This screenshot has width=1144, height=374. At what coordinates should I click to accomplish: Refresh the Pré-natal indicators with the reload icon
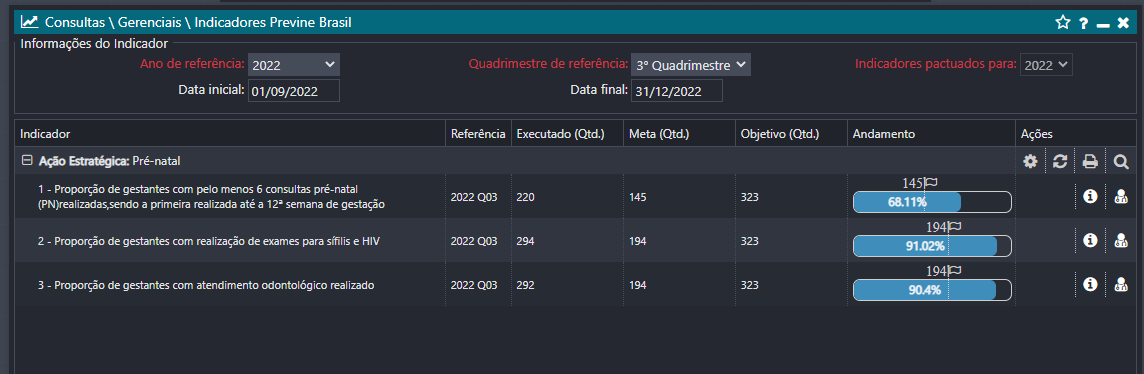(1060, 161)
